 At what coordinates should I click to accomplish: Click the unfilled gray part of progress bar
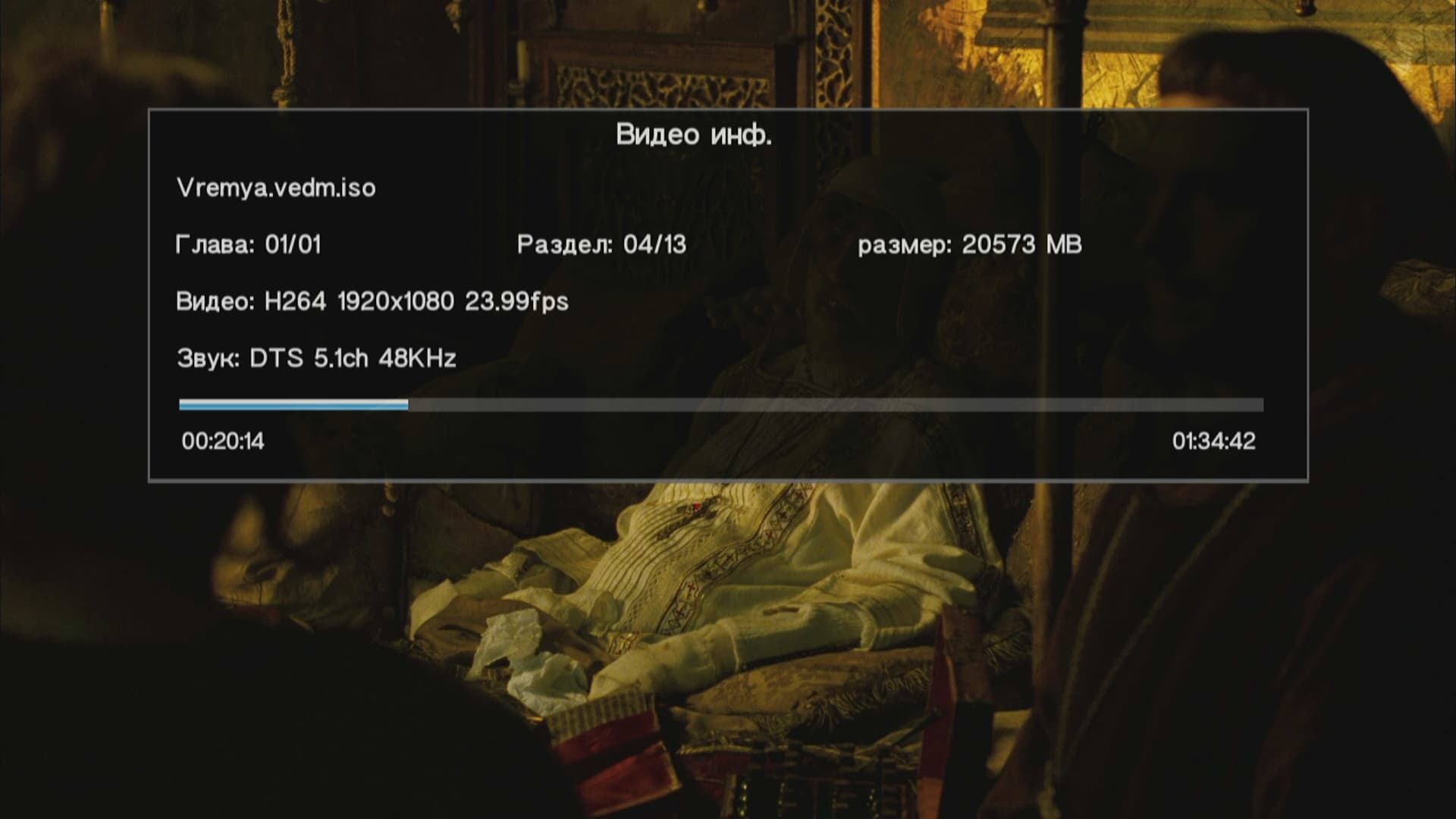coord(836,405)
